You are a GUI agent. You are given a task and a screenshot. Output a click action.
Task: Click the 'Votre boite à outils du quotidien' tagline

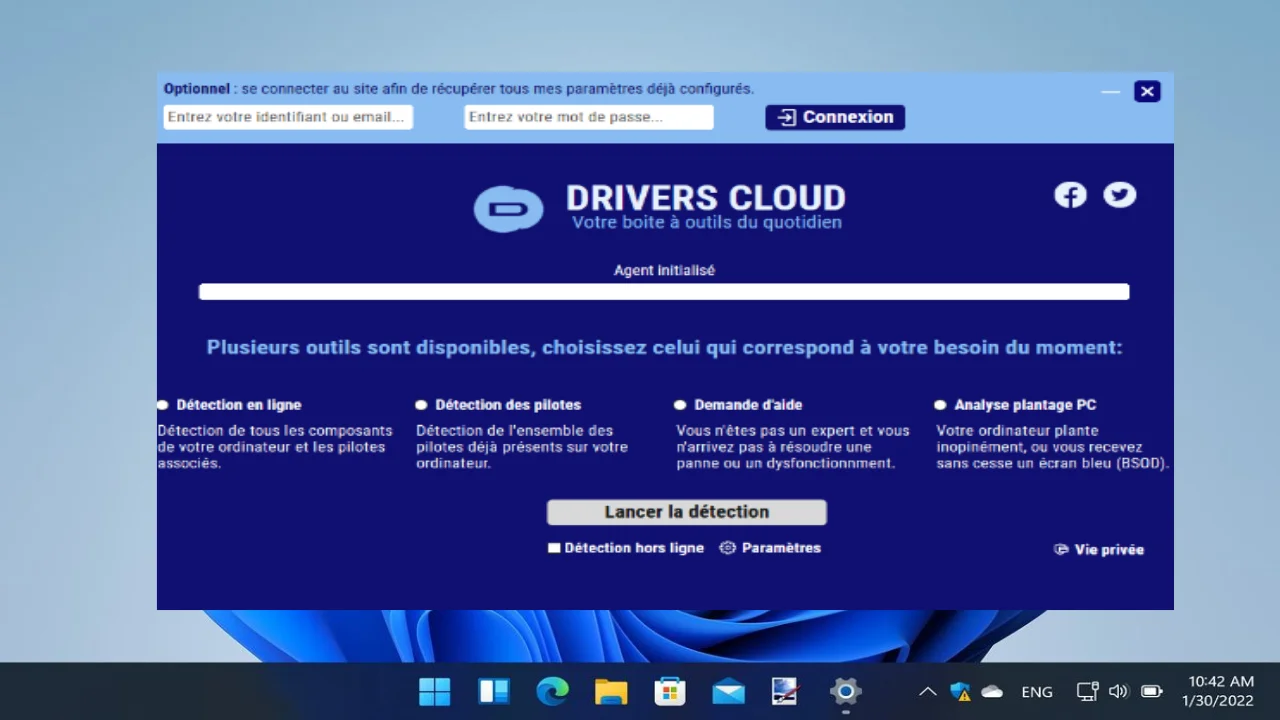coord(706,222)
